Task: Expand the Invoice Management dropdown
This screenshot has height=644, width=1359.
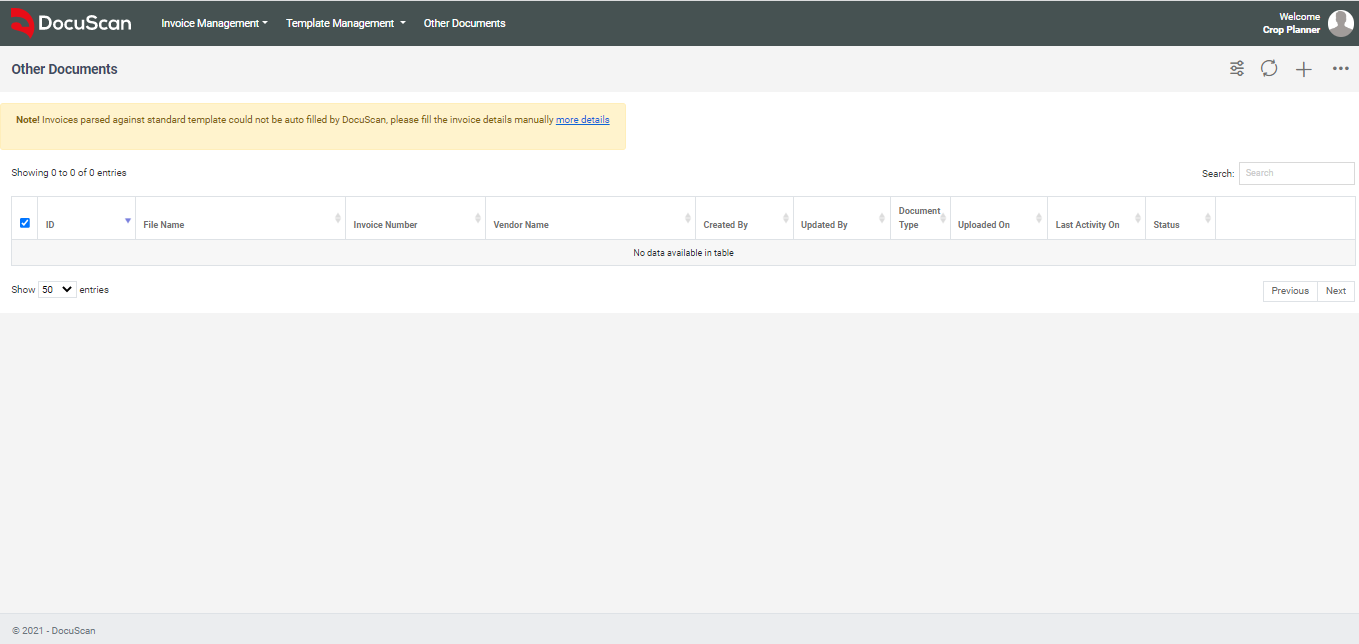Action: pos(214,23)
